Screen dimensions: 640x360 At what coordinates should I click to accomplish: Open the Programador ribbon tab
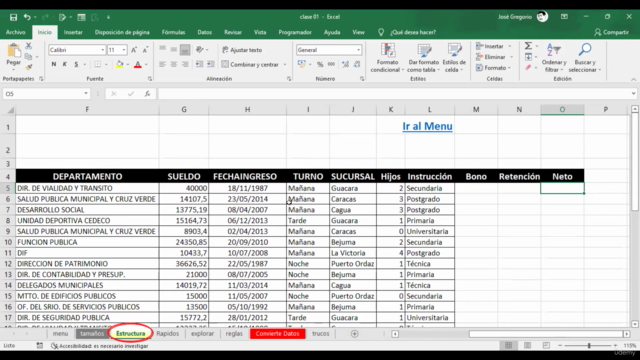point(295,32)
